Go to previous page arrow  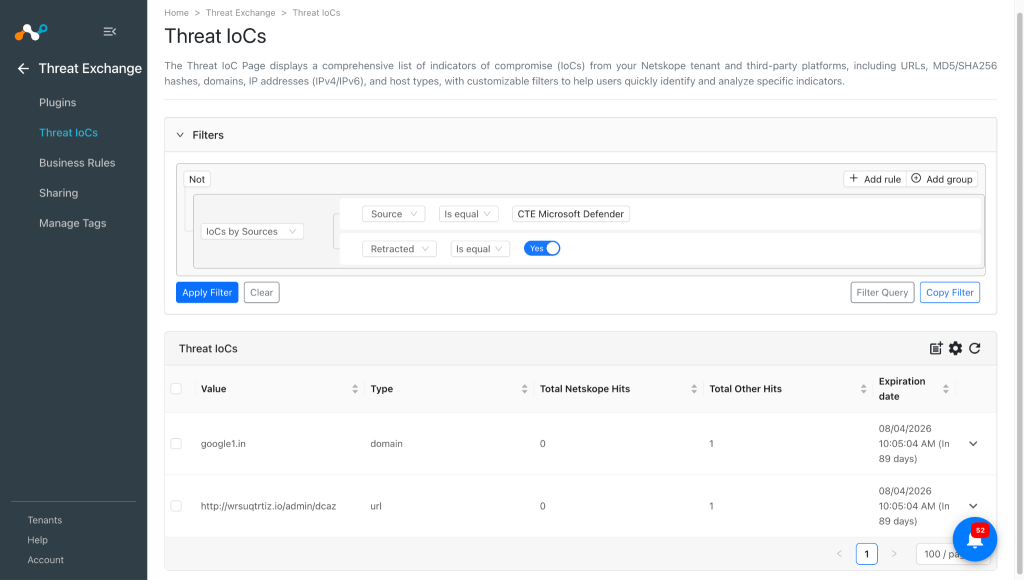pos(839,554)
